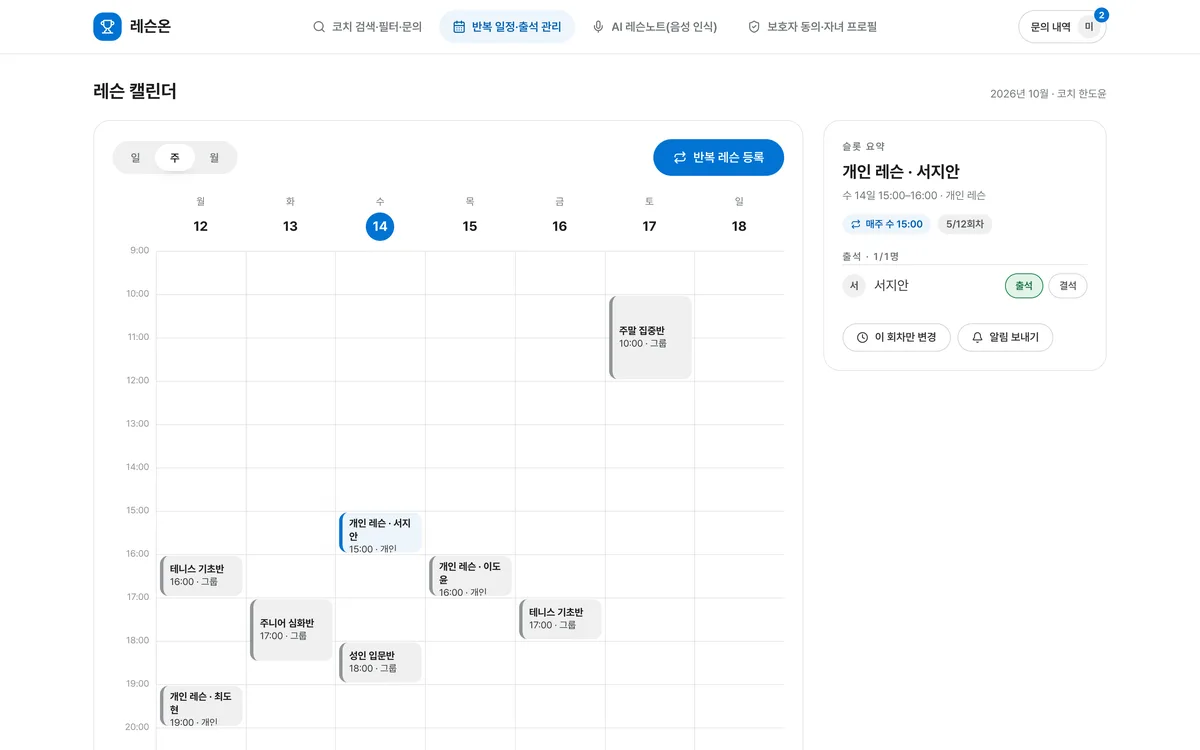Viewport: 1200px width, 750px height.
Task: Go to AI 레슨노트(음성 인식) tab
Action: point(655,27)
